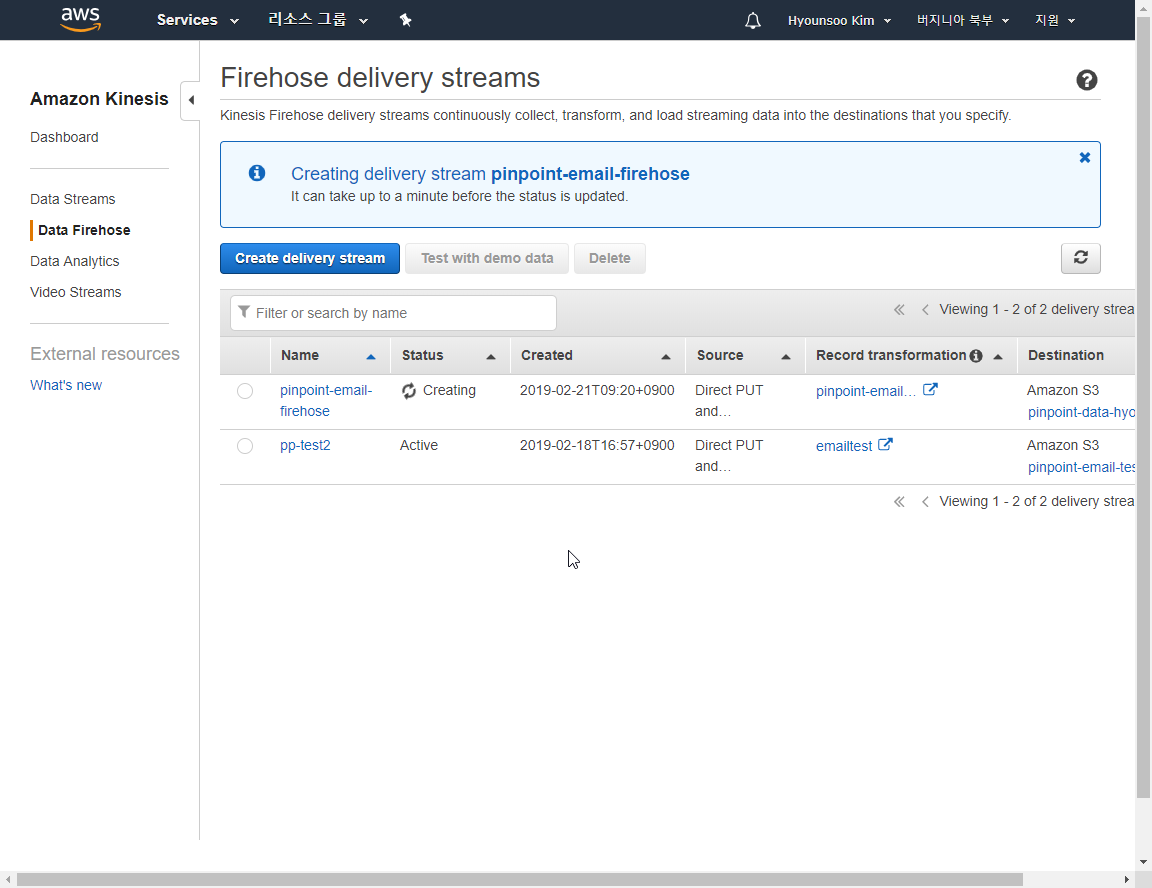
Task: Go to previous page in top pagination
Action: pos(925,310)
